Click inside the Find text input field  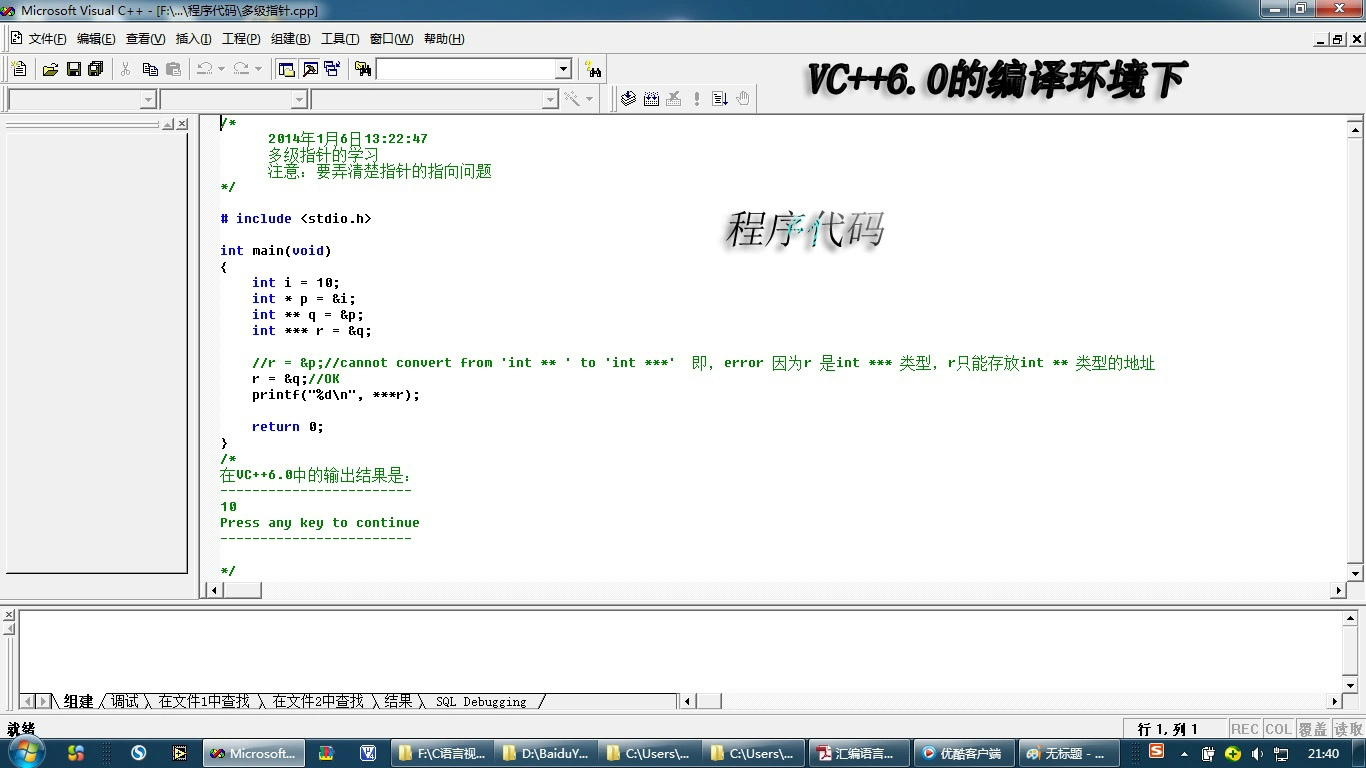click(465, 69)
